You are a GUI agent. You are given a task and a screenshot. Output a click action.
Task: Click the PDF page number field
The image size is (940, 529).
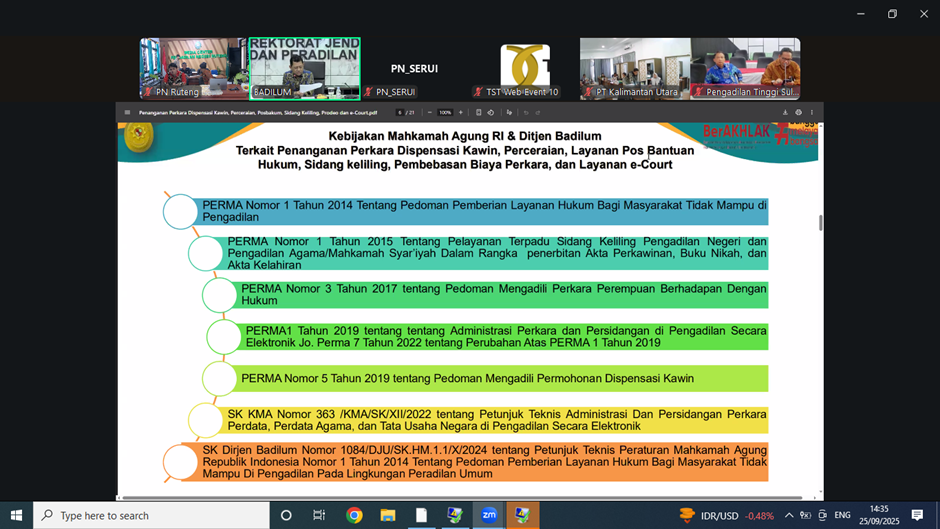[399, 113]
